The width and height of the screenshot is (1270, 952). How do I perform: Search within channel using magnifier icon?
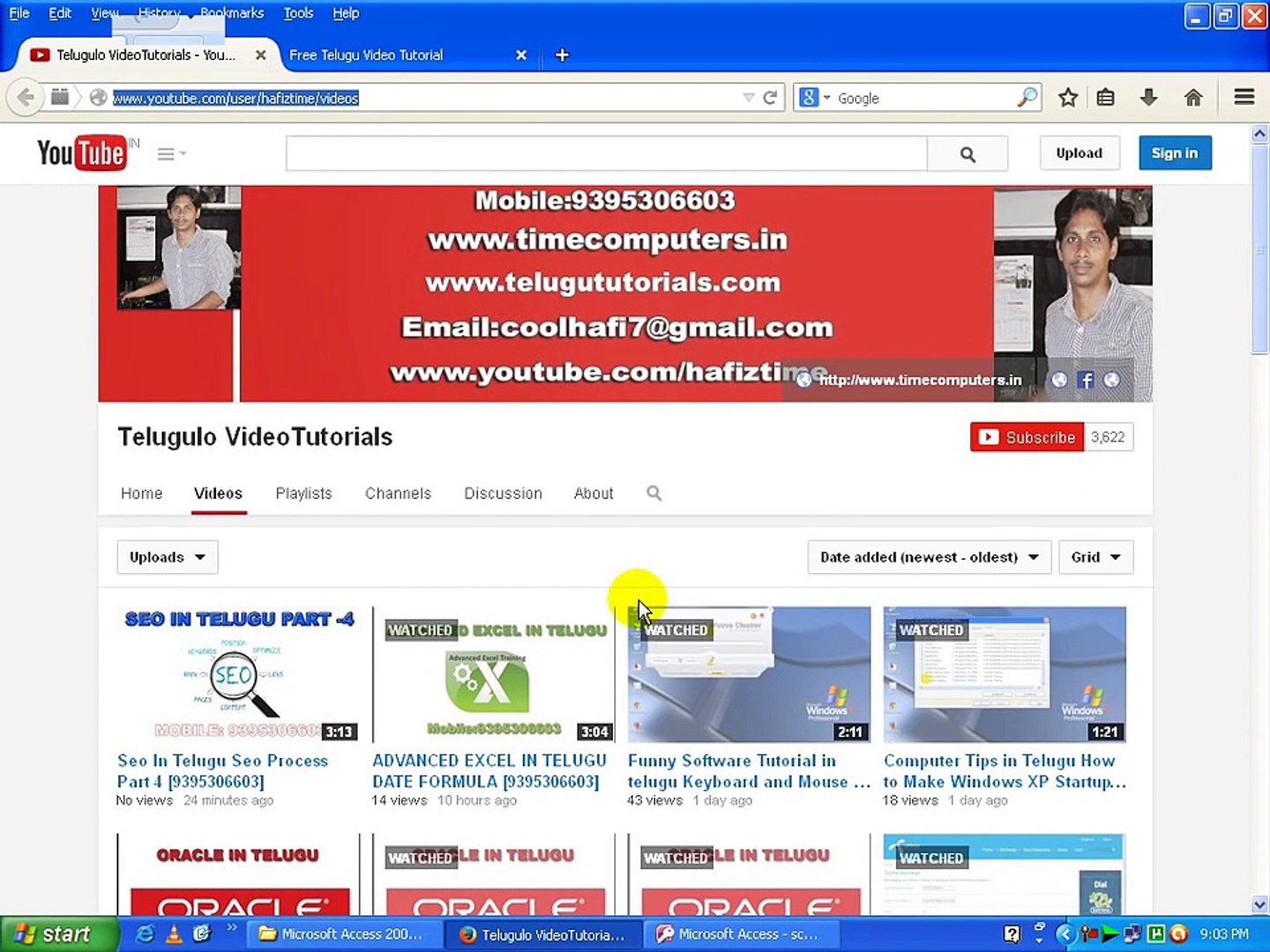coord(654,493)
